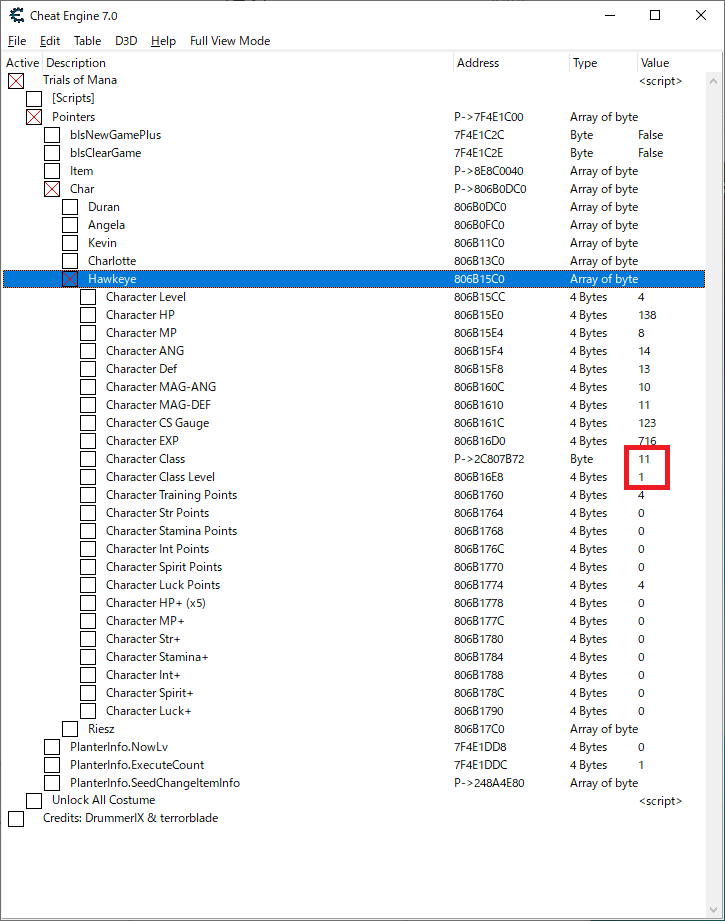Click the Cheat Engine title bar icon
The width and height of the screenshot is (725, 921).
[16, 16]
